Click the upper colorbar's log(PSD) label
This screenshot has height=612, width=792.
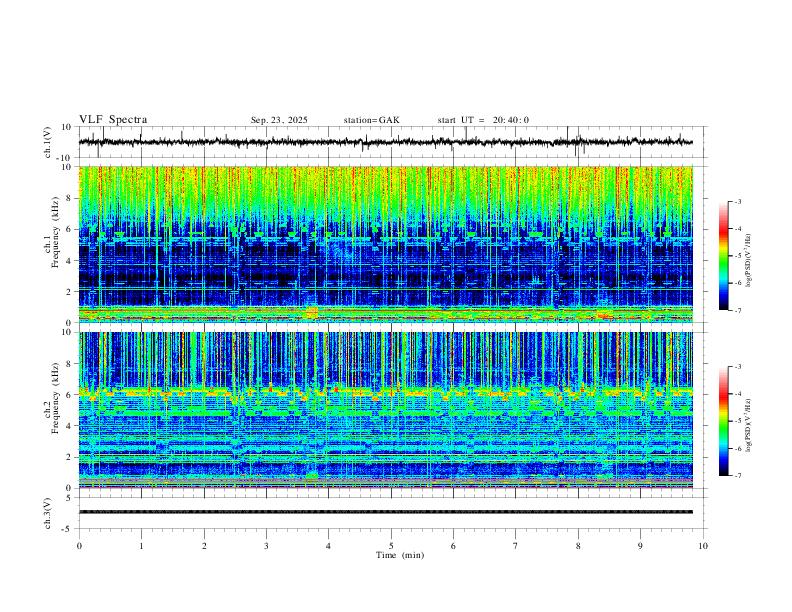pos(748,261)
